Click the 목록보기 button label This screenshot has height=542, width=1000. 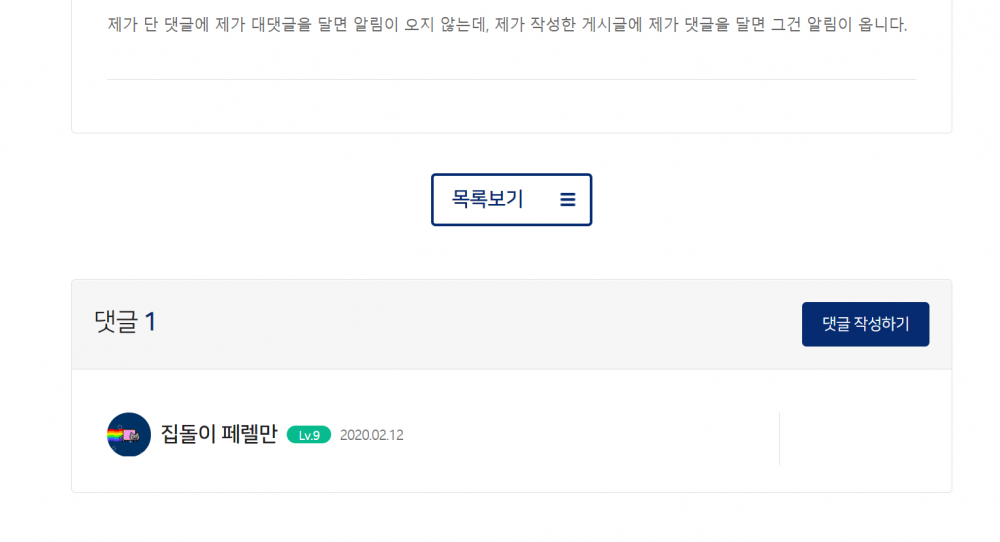pyautogui.click(x=487, y=199)
